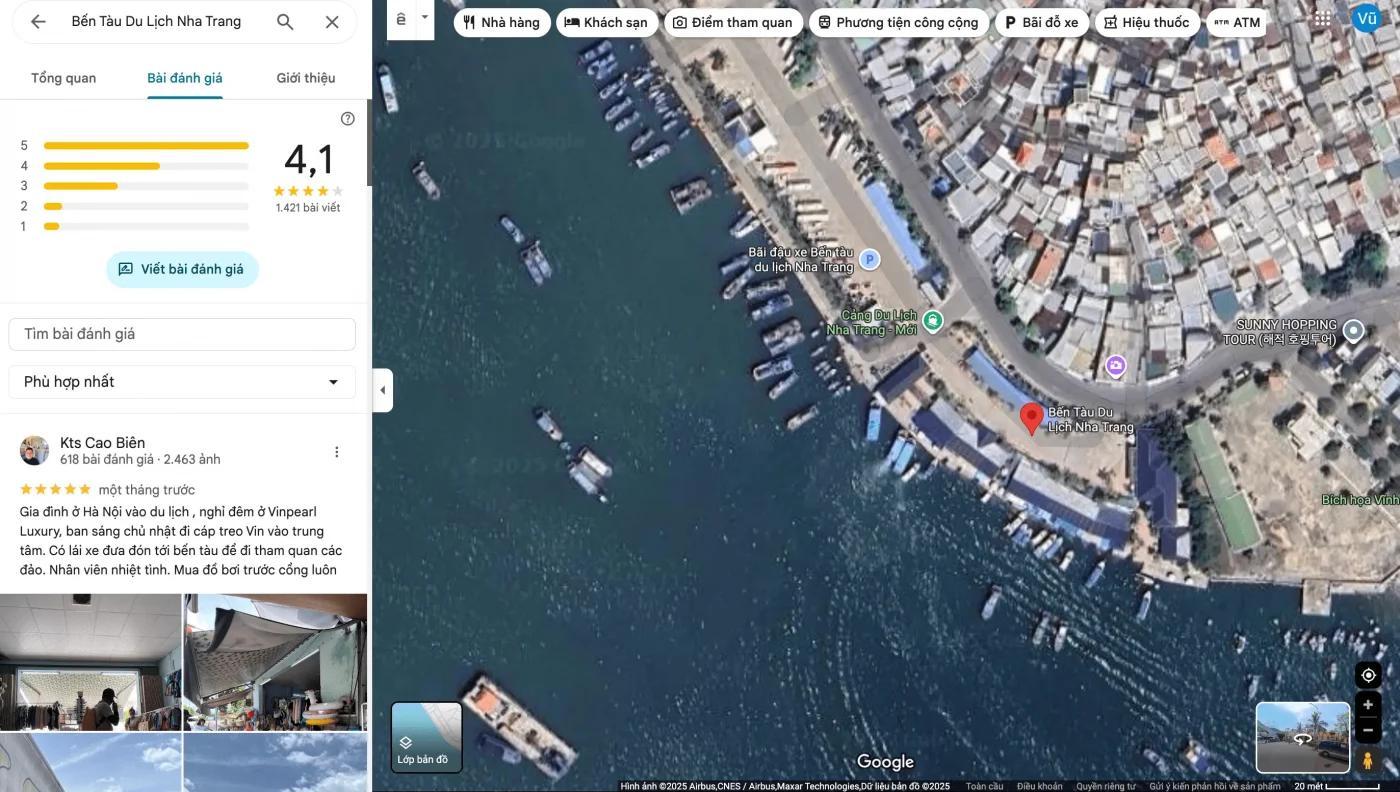Open the Google apps grid
This screenshot has width=1400, height=792.
pos(1323,19)
